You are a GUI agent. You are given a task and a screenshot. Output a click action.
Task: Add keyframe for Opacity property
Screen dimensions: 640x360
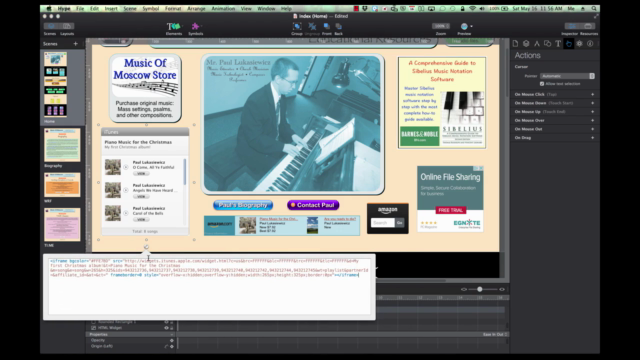pos(171,340)
